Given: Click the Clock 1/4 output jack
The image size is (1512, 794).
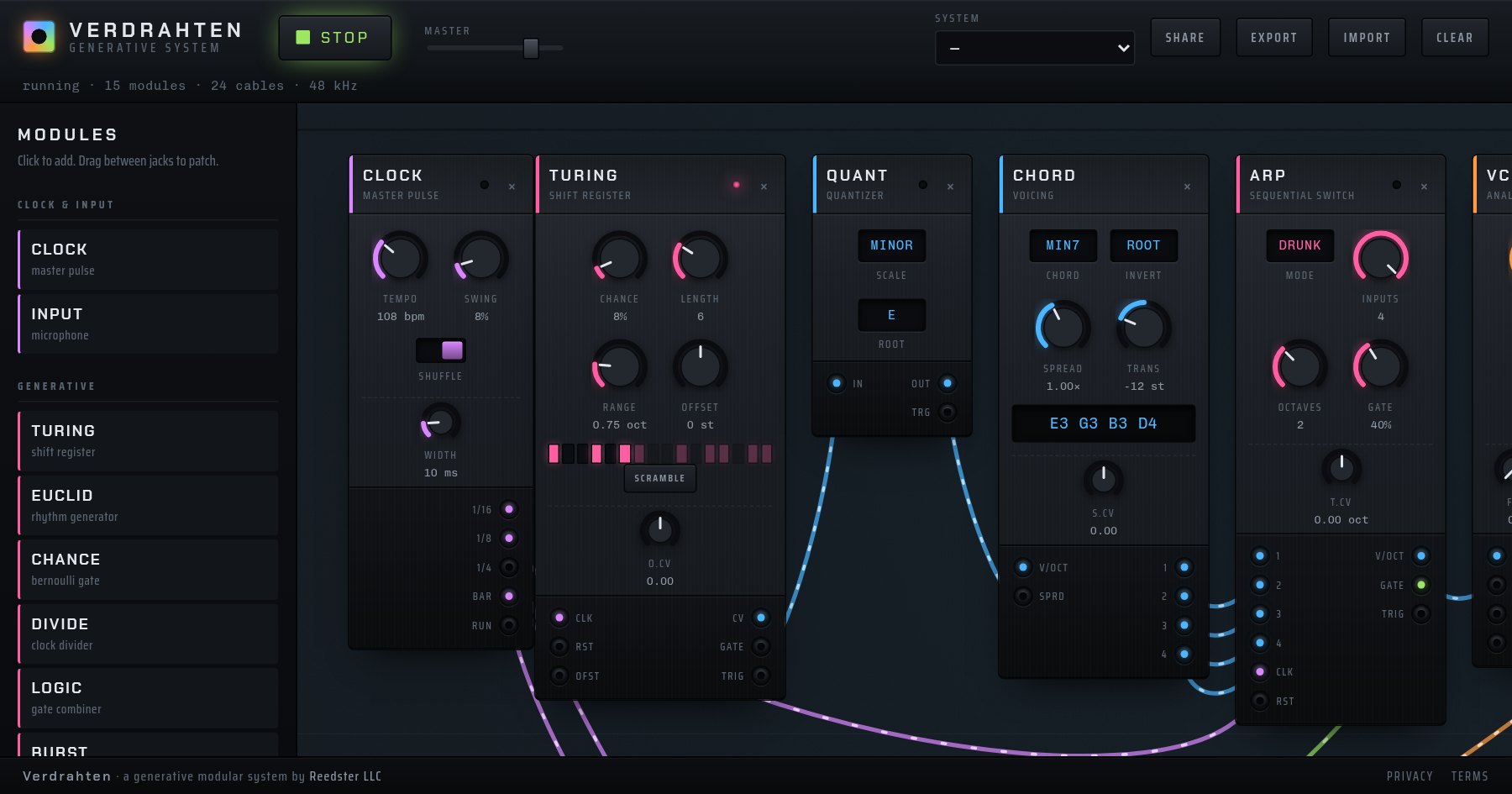Looking at the screenshot, I should [x=508, y=567].
